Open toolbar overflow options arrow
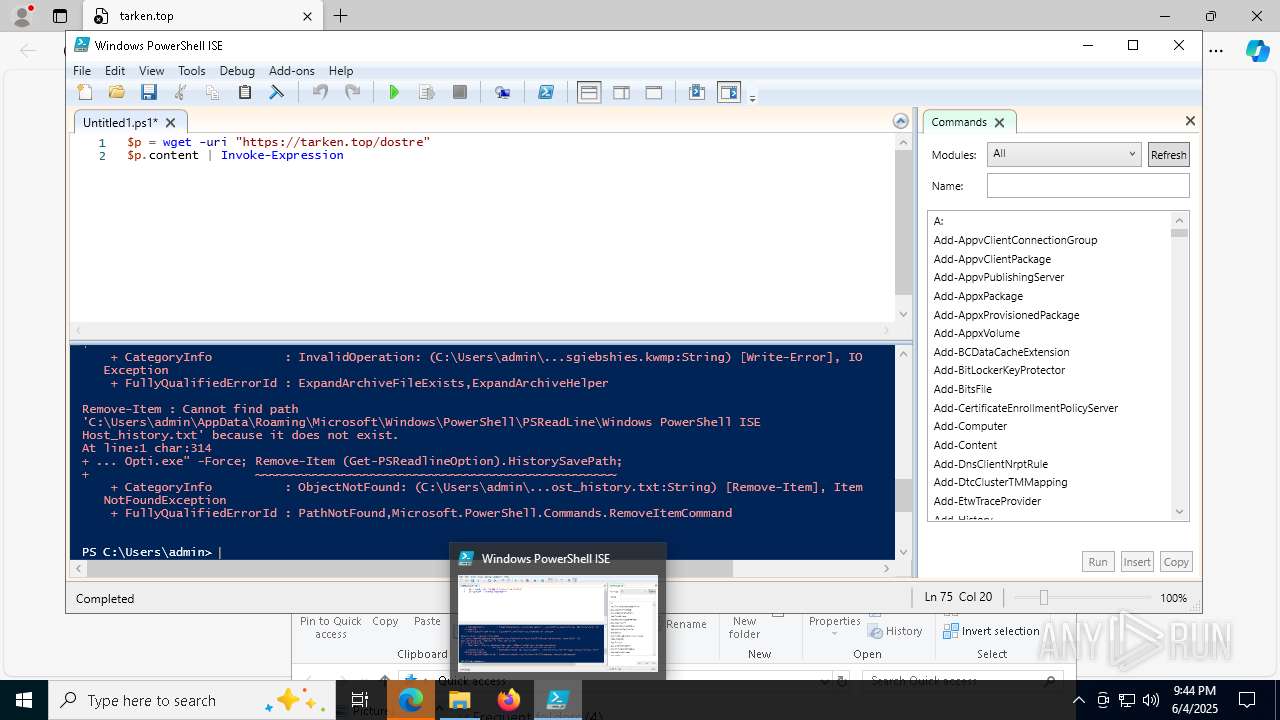The image size is (1280, 720). (x=752, y=97)
